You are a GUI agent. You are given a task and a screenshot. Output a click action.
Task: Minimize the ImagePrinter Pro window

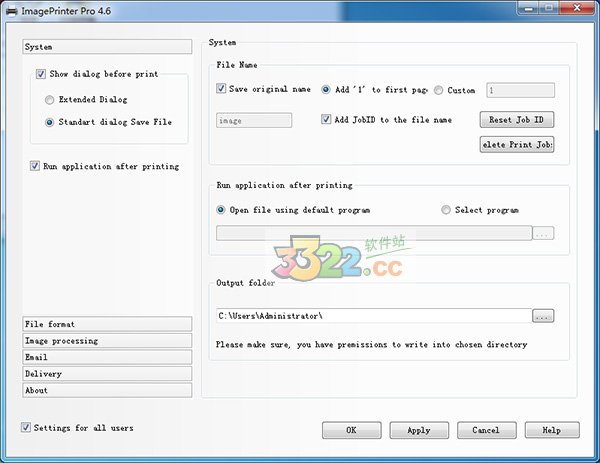click(529, 8)
